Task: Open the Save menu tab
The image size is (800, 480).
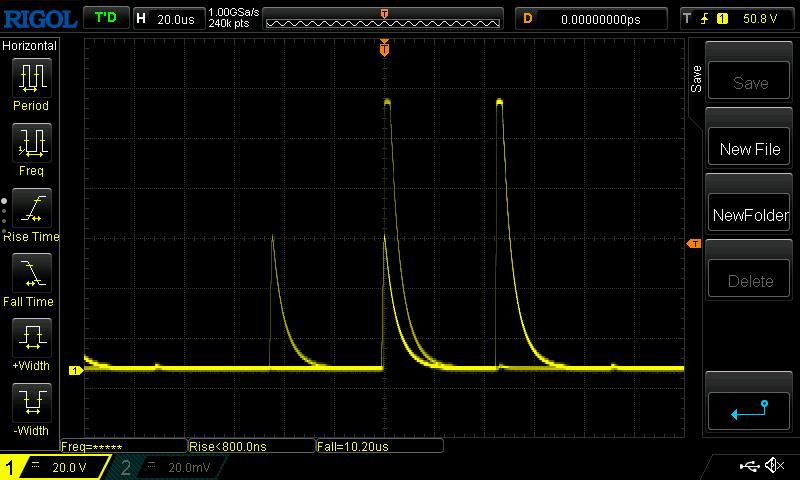Action: [696, 79]
